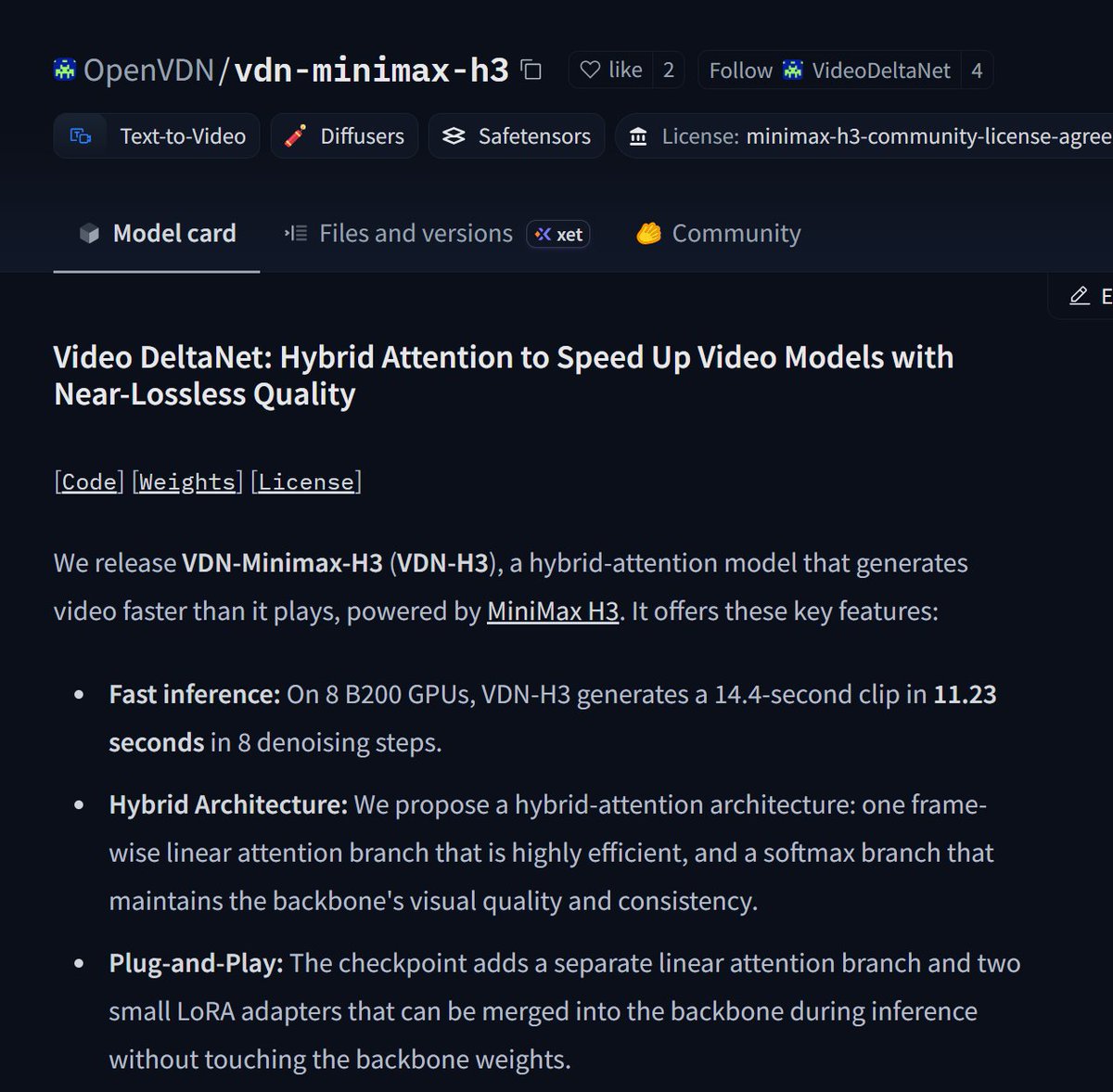Click the Community hands emoji icon

(648, 233)
